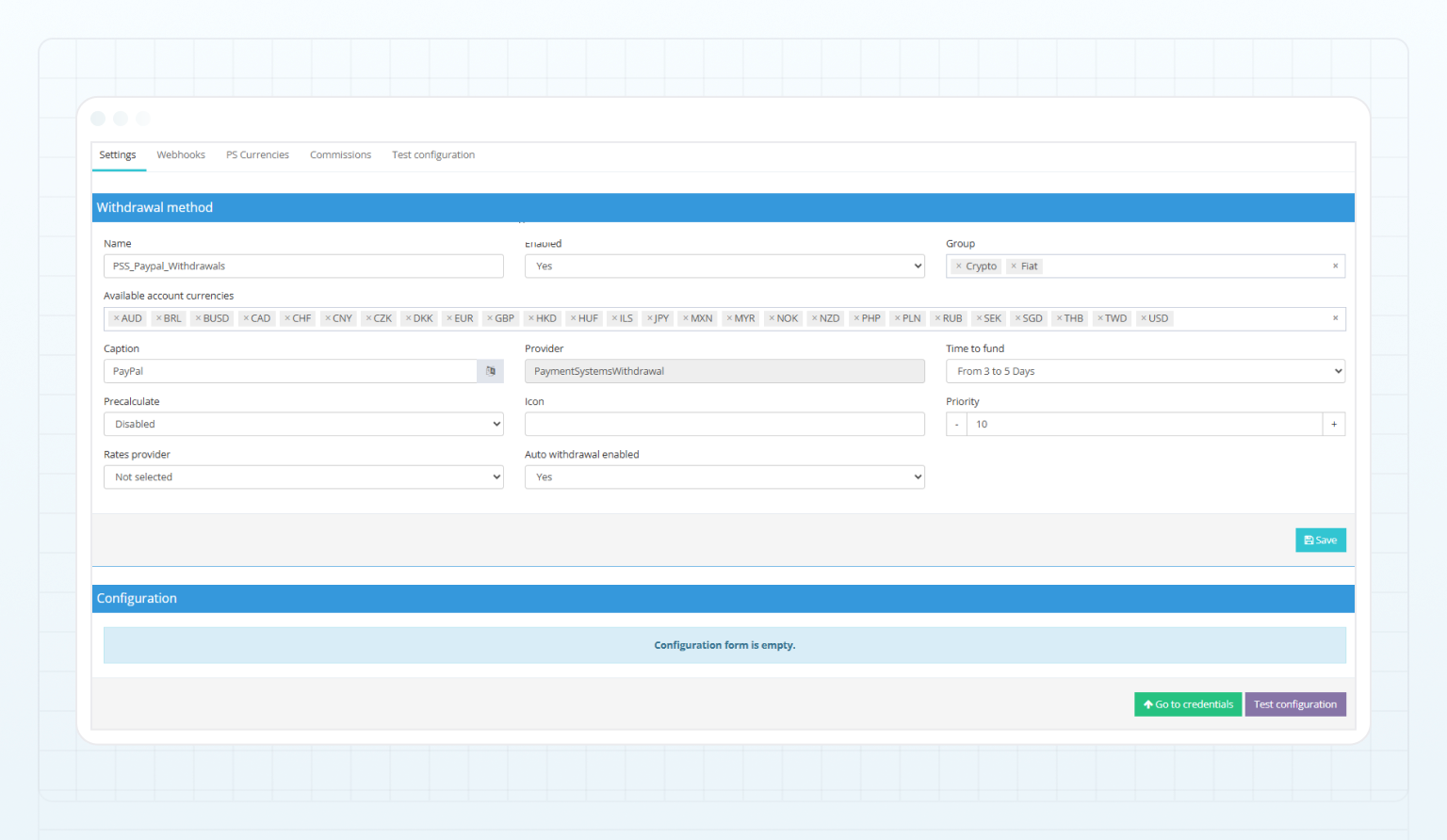Open the PS Currencies tab
Viewport: 1447px width, 840px height.
click(257, 155)
